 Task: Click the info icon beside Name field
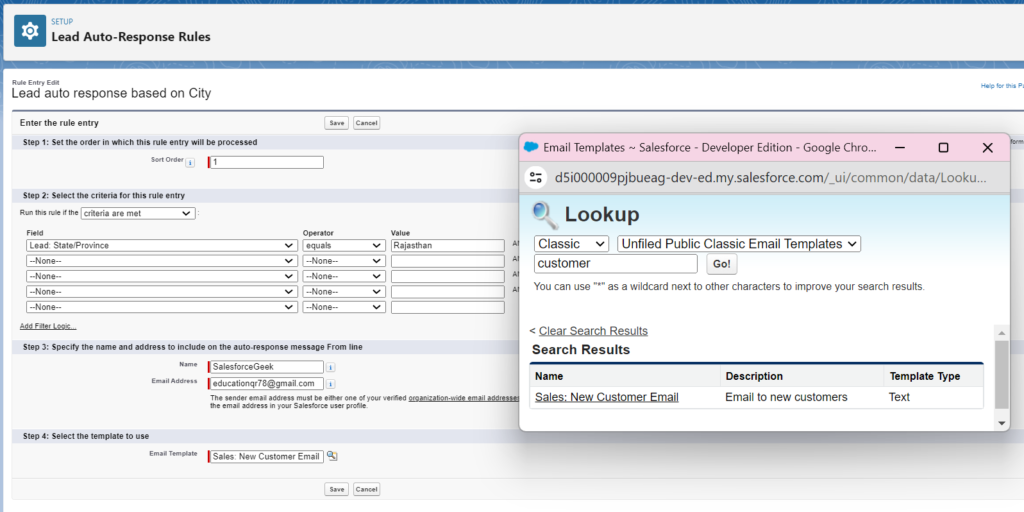pos(330,367)
